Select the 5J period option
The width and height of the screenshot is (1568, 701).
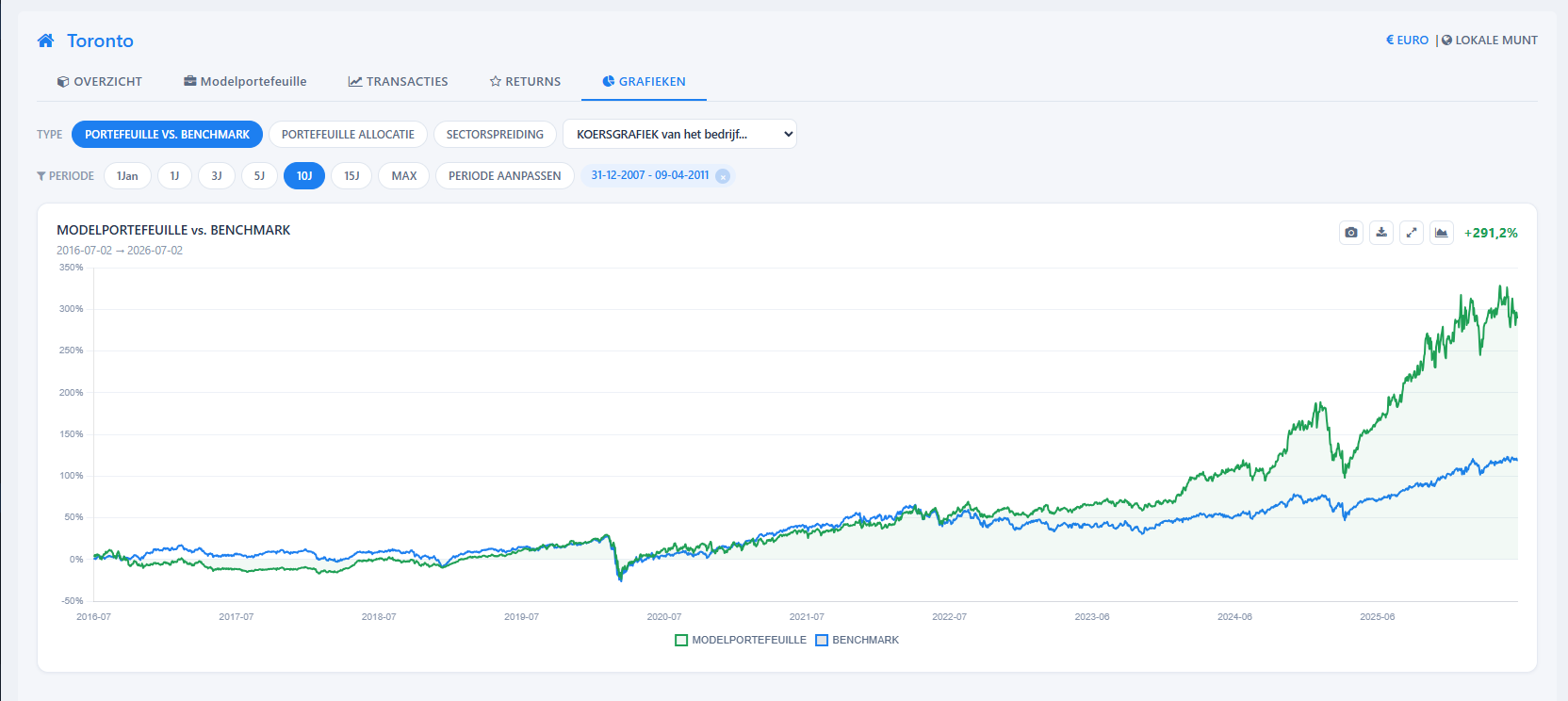pyautogui.click(x=259, y=176)
